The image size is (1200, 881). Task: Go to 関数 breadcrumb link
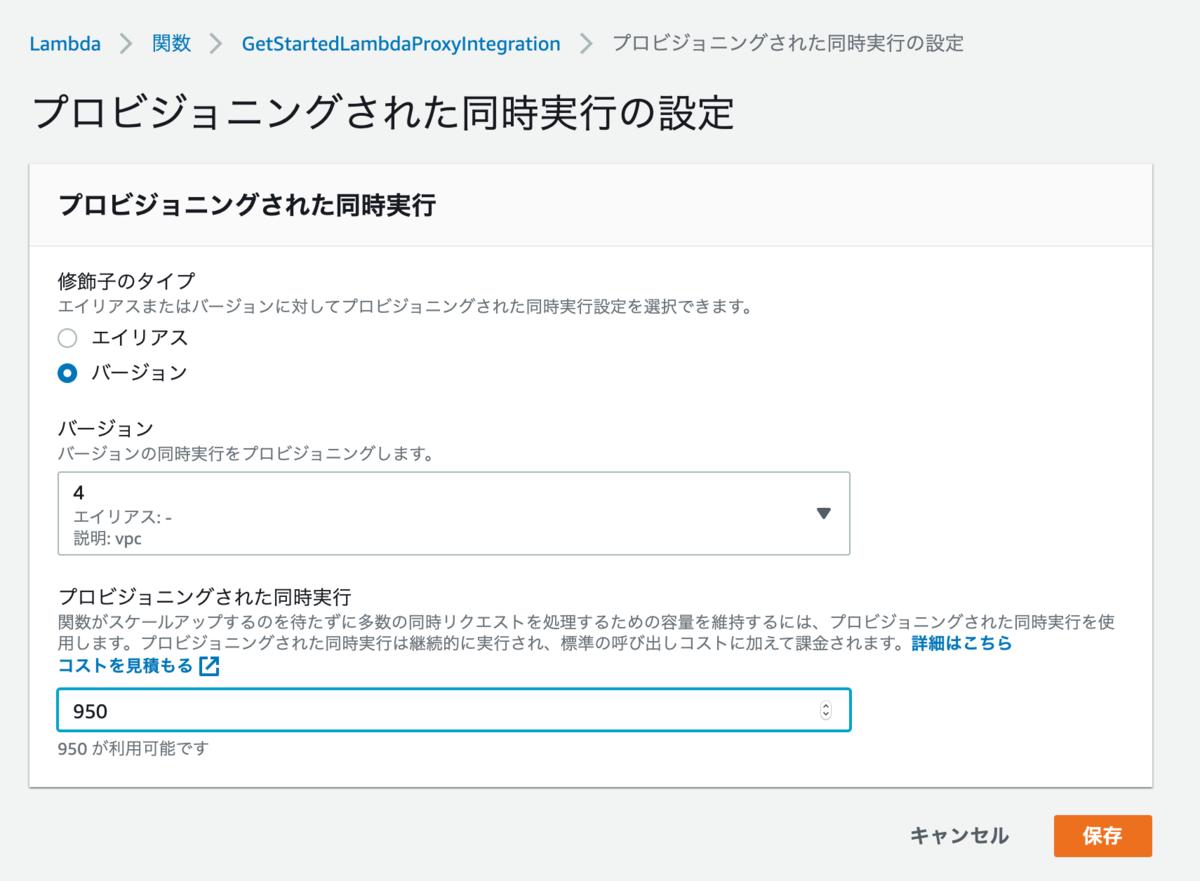click(171, 44)
